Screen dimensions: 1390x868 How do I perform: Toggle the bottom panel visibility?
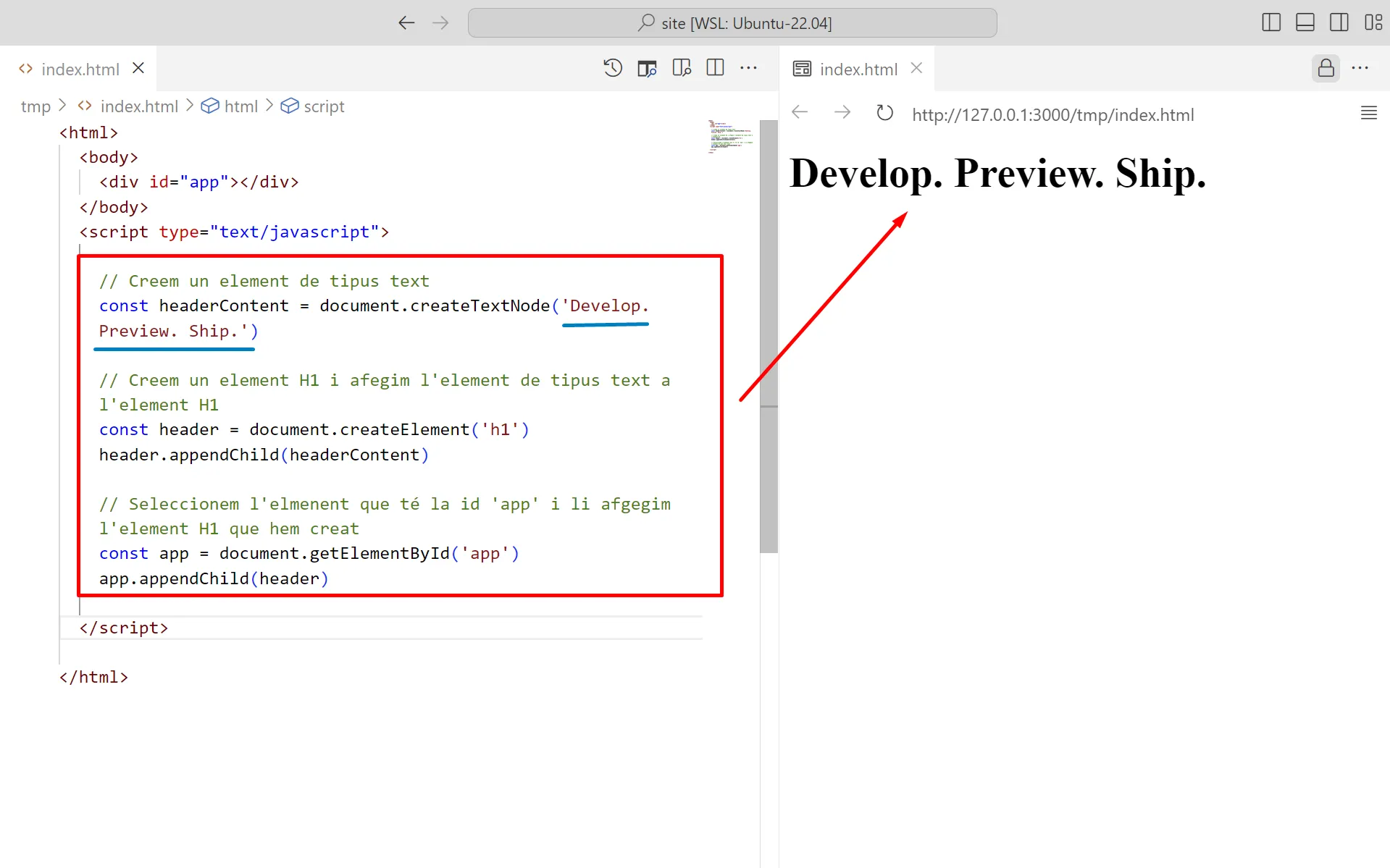coord(1305,22)
